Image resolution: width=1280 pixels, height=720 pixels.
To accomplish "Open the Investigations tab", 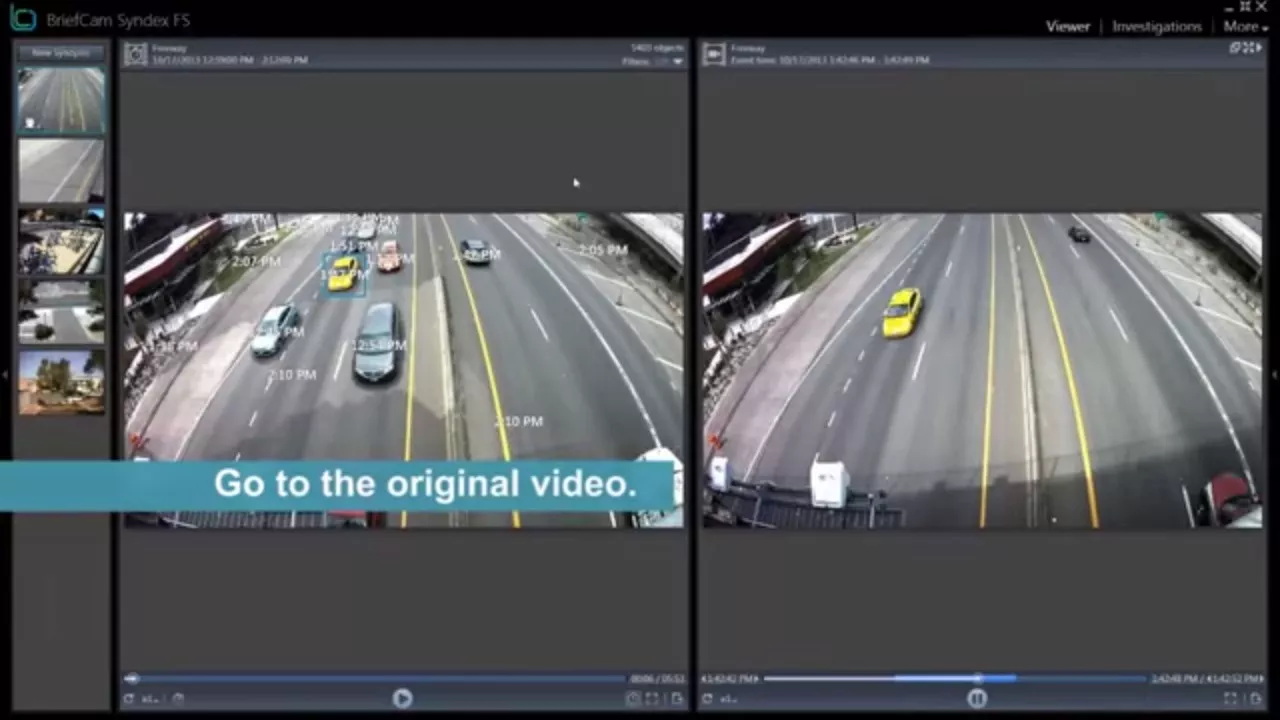I will (1156, 27).
